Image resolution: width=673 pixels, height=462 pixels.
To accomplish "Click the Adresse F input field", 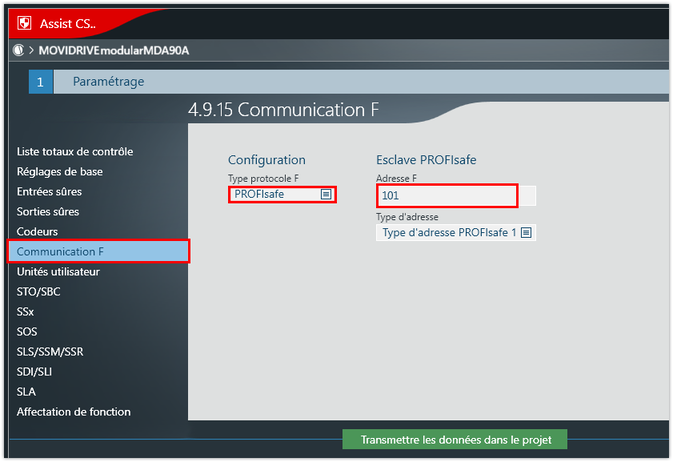I will pos(446,195).
